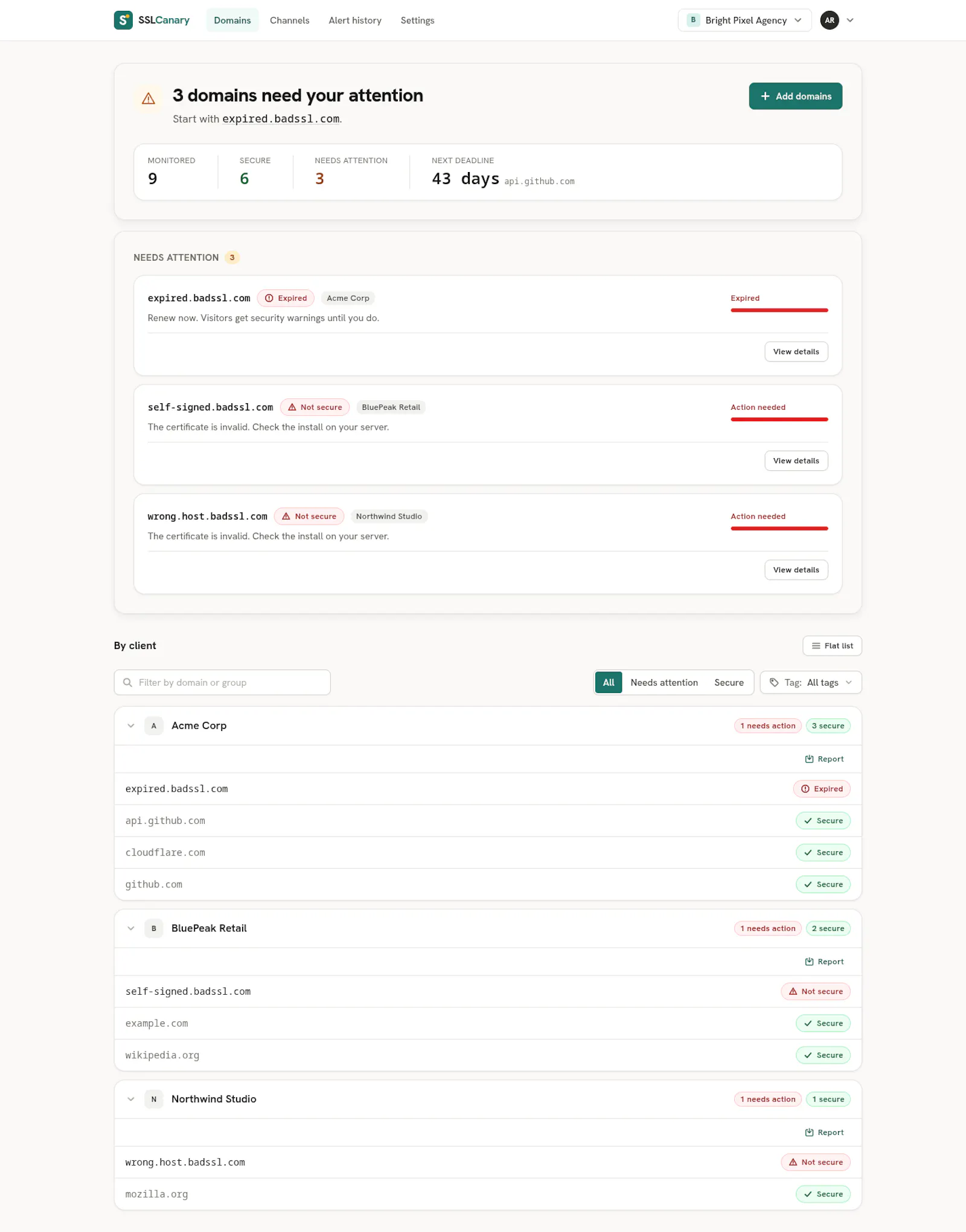Click the Secure badge for example.com

click(823, 1024)
